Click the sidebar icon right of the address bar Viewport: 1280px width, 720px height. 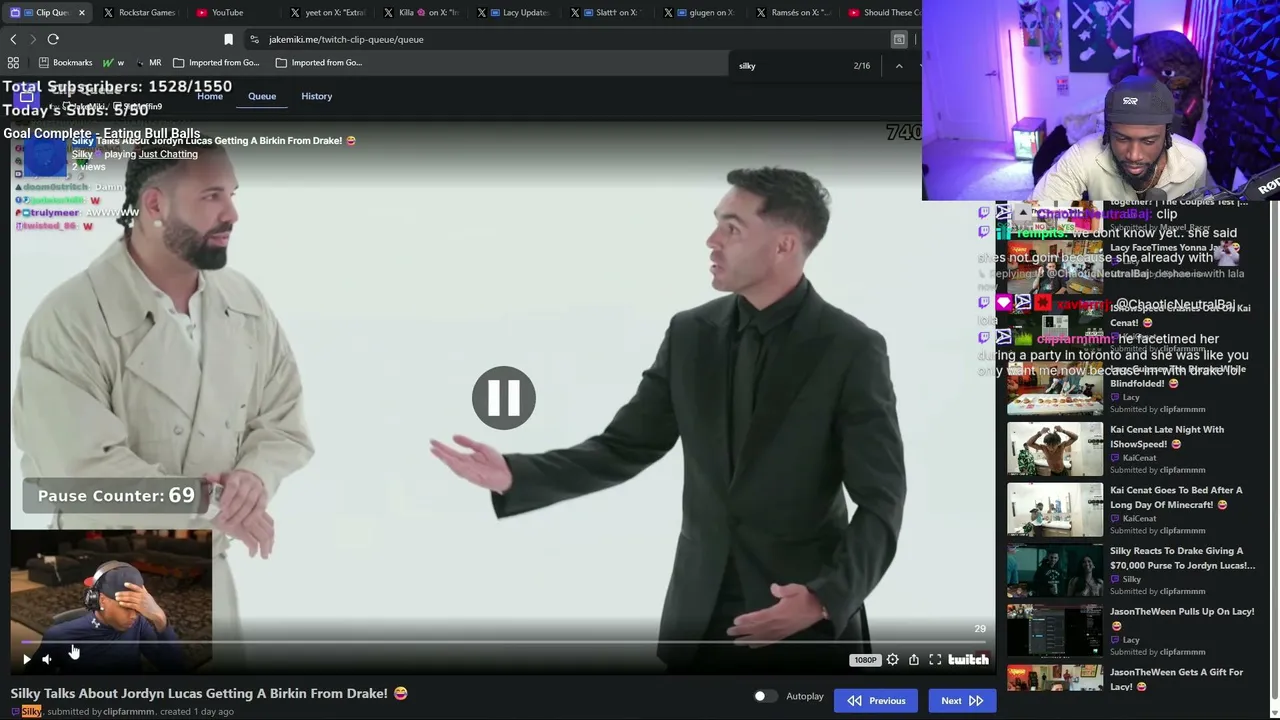(899, 39)
